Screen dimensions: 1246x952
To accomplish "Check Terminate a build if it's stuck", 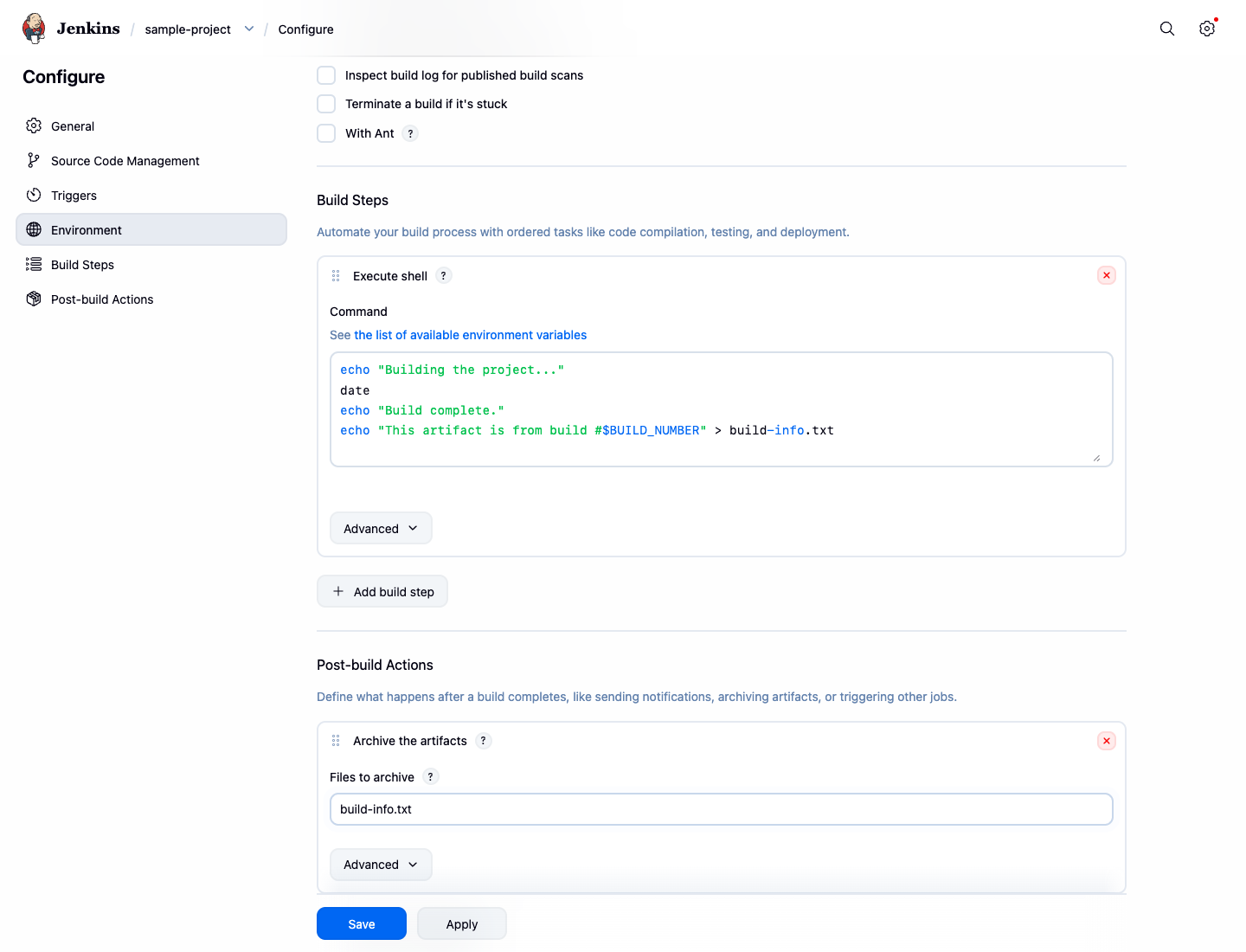I will coord(326,104).
